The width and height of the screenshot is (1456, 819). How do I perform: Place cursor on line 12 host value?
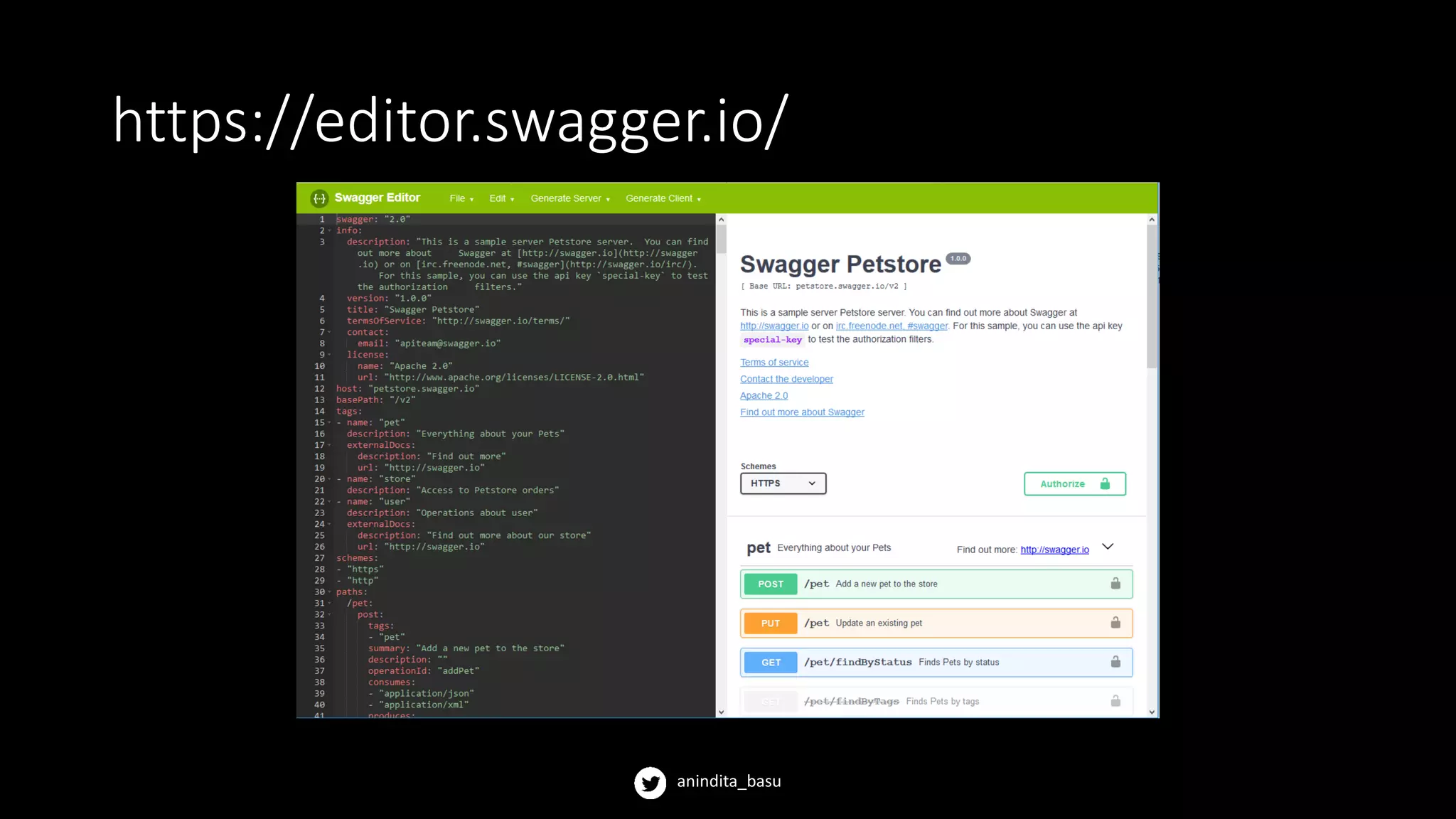tap(424, 389)
